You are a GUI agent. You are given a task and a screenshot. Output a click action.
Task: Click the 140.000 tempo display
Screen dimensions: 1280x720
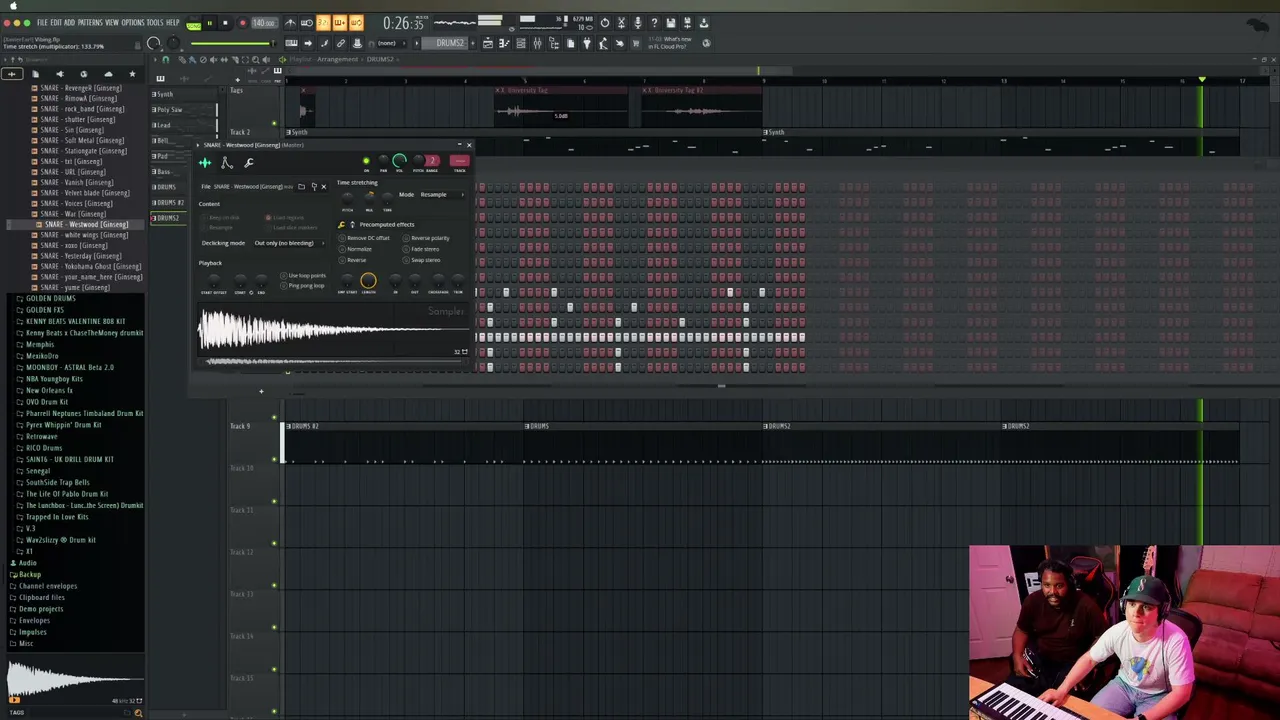pyautogui.click(x=263, y=22)
